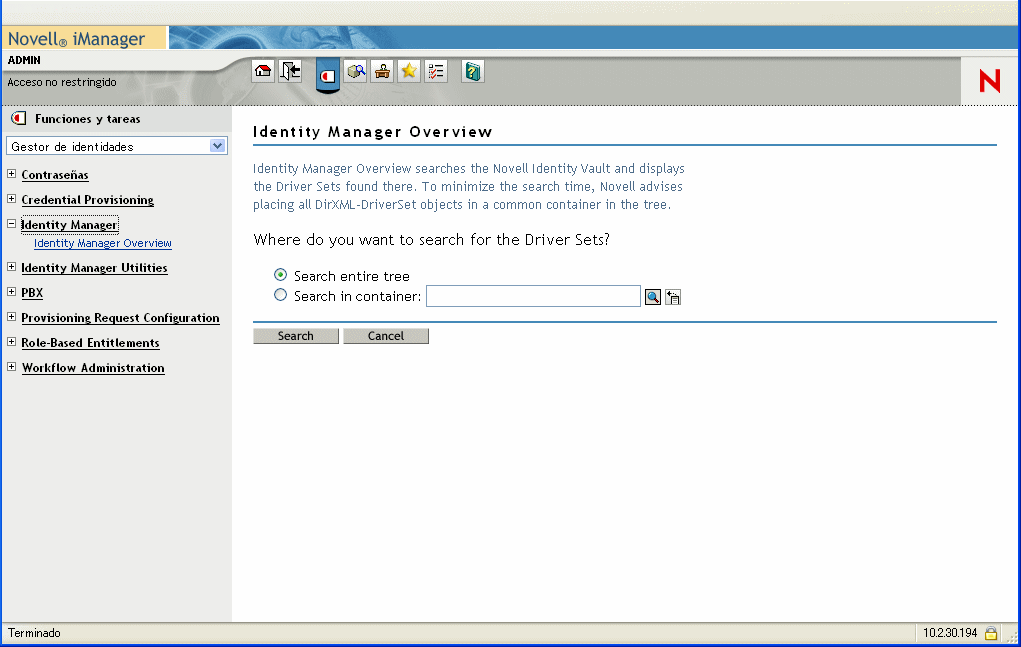Viewport: 1021px width, 647px height.
Task: Open the View Objects magnifier icon
Action: 356,71
